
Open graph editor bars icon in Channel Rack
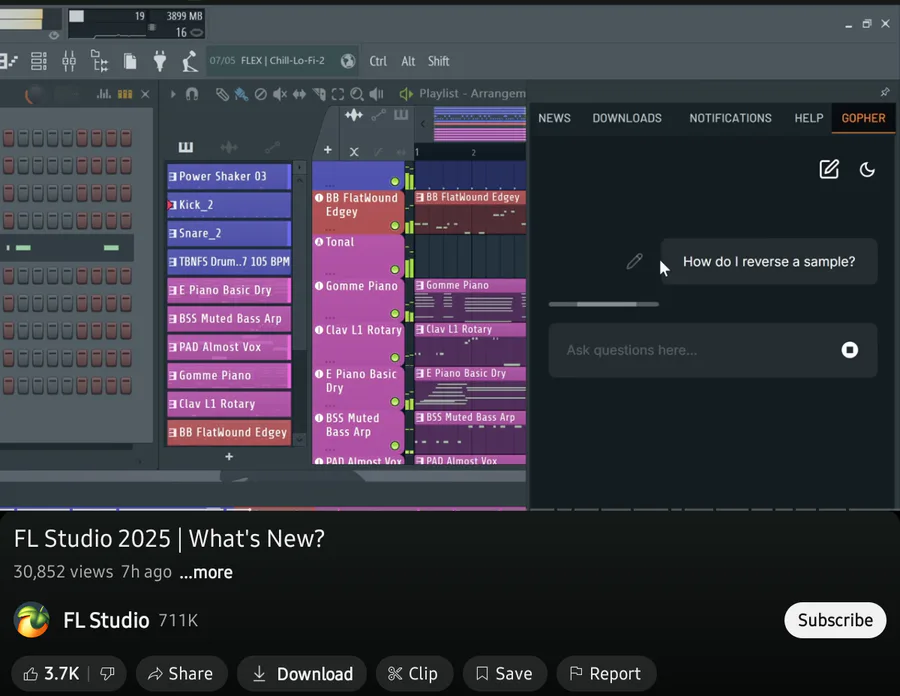coord(104,94)
